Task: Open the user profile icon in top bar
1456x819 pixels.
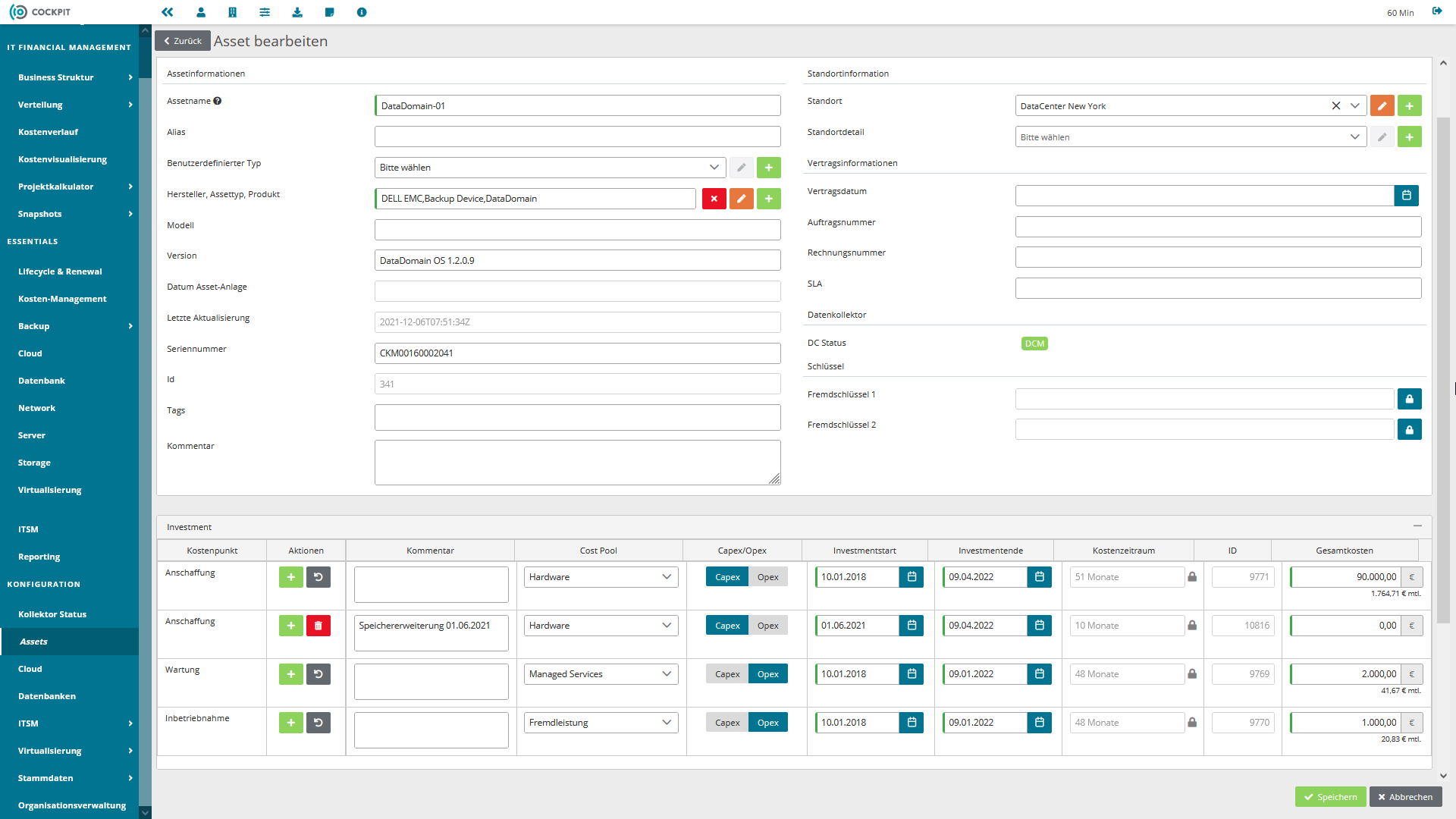Action: tap(201, 12)
